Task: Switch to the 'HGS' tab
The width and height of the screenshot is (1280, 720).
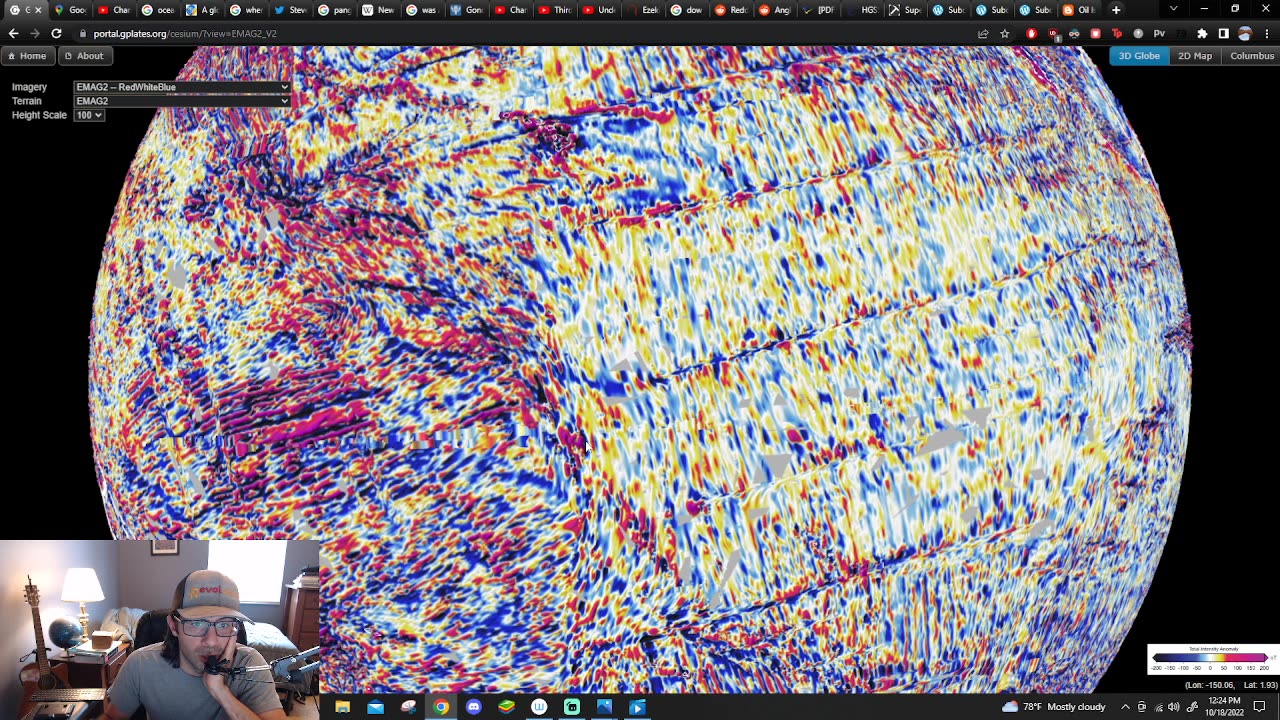Action: coord(863,10)
